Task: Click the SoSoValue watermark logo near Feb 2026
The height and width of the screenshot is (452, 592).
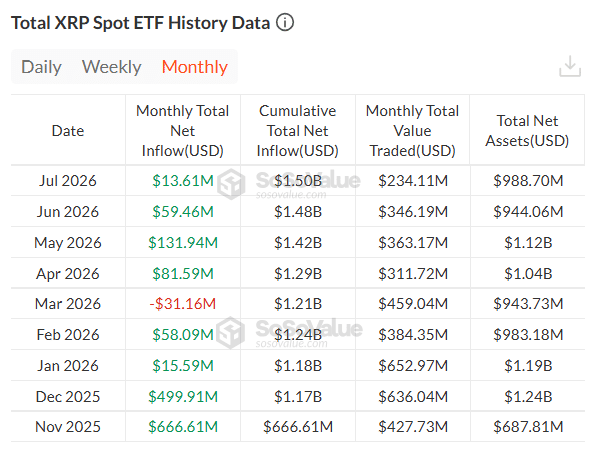Action: point(231,333)
